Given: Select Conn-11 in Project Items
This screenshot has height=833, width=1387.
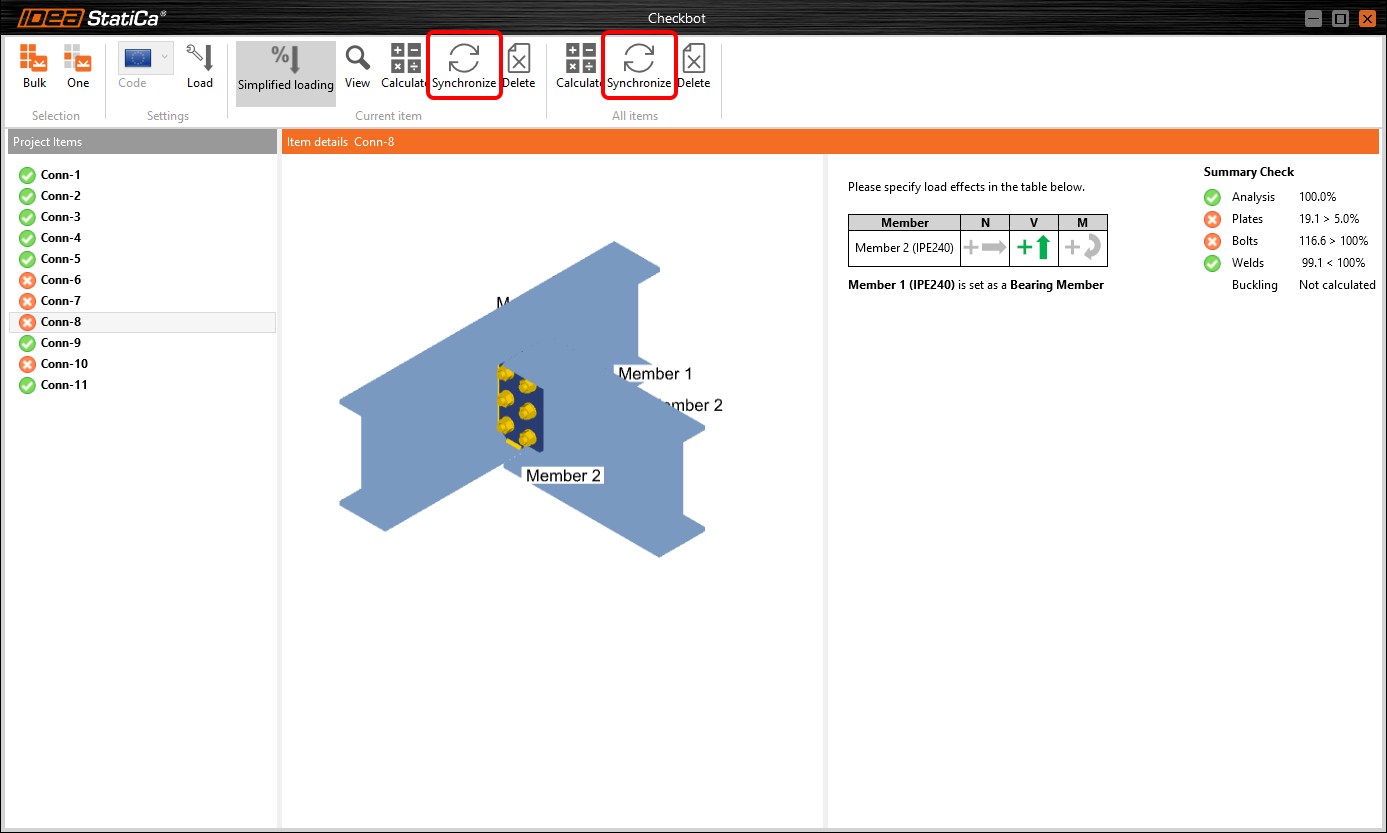Looking at the screenshot, I should 142,385.
